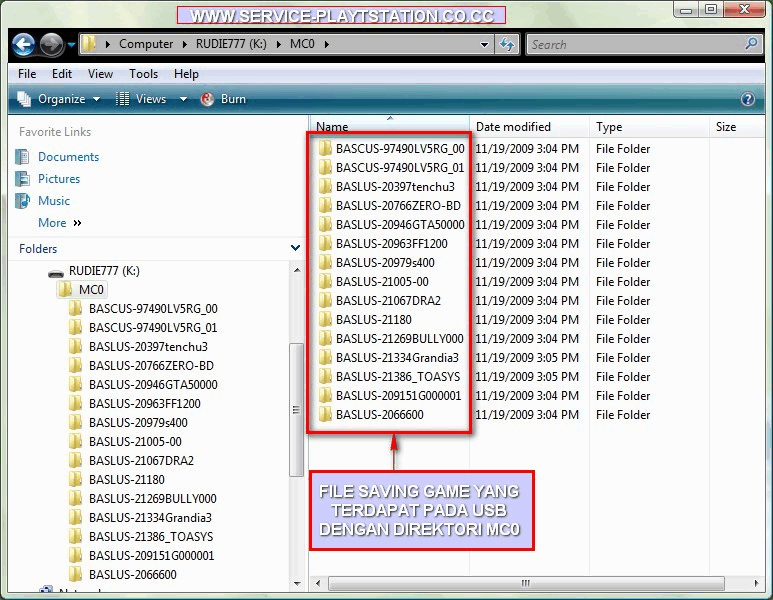Open the File menu

pyautogui.click(x=27, y=74)
